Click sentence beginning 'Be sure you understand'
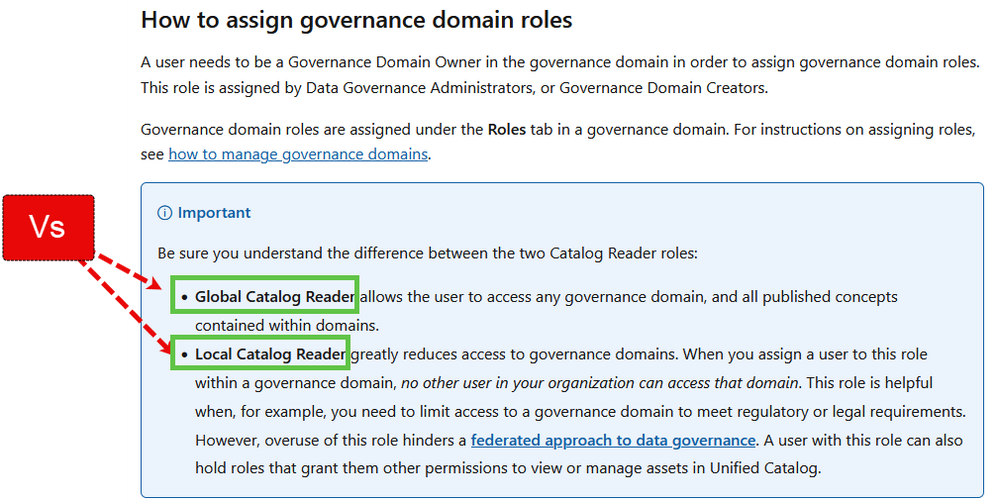The image size is (999, 504). (428, 254)
